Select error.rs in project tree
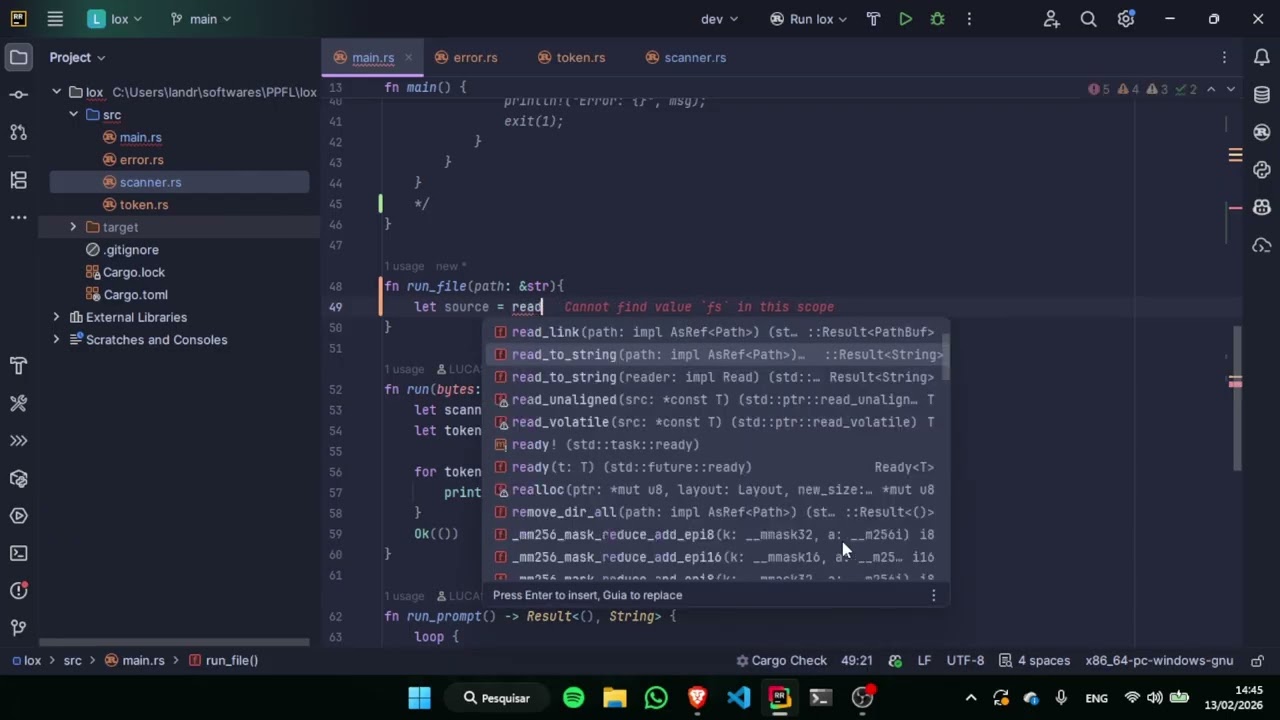 point(141,160)
